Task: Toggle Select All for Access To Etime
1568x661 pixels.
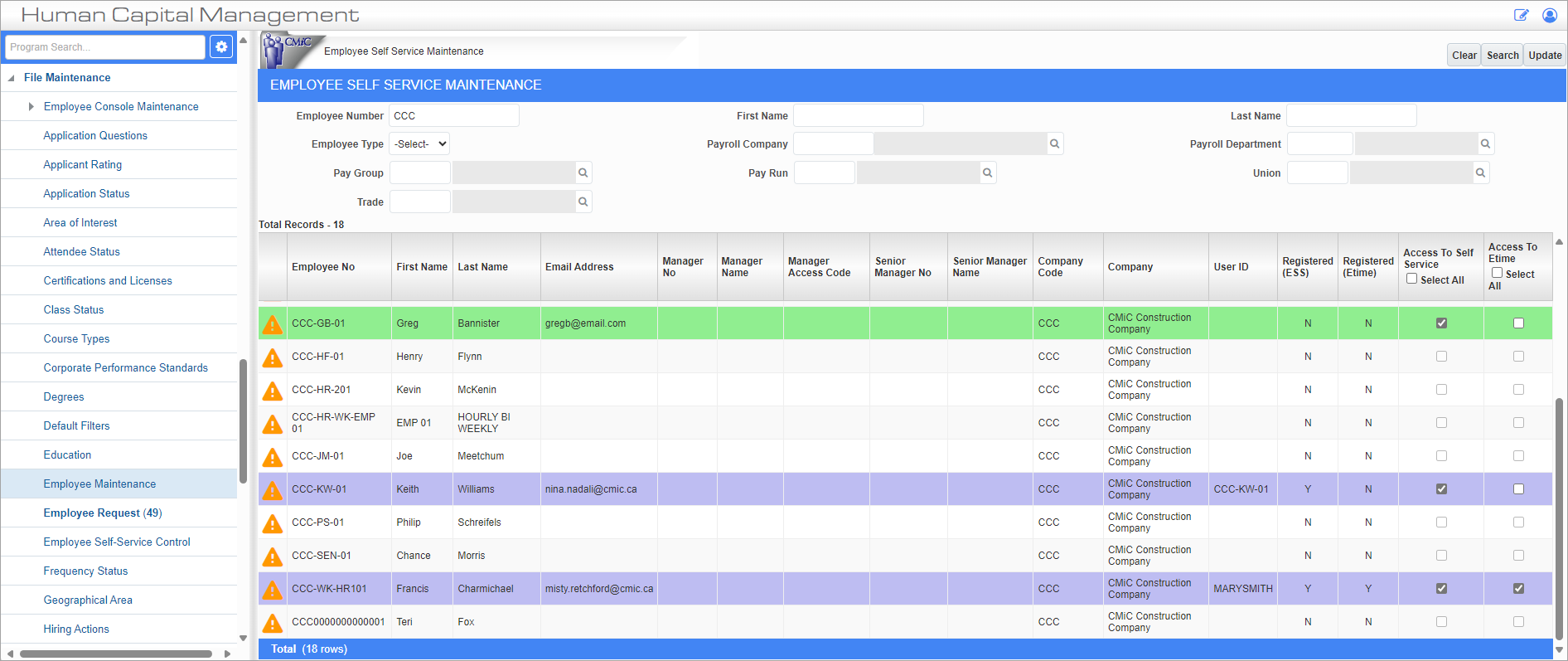Action: tap(1497, 273)
